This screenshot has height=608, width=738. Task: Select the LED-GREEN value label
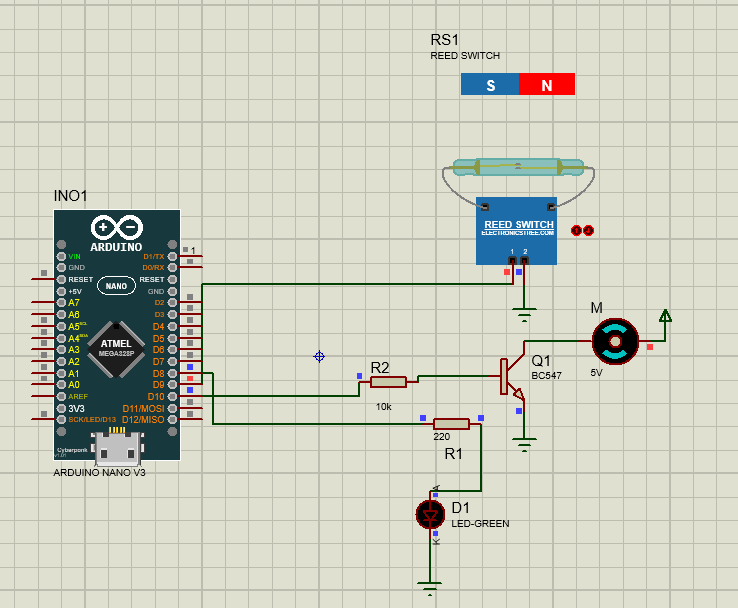pos(480,524)
